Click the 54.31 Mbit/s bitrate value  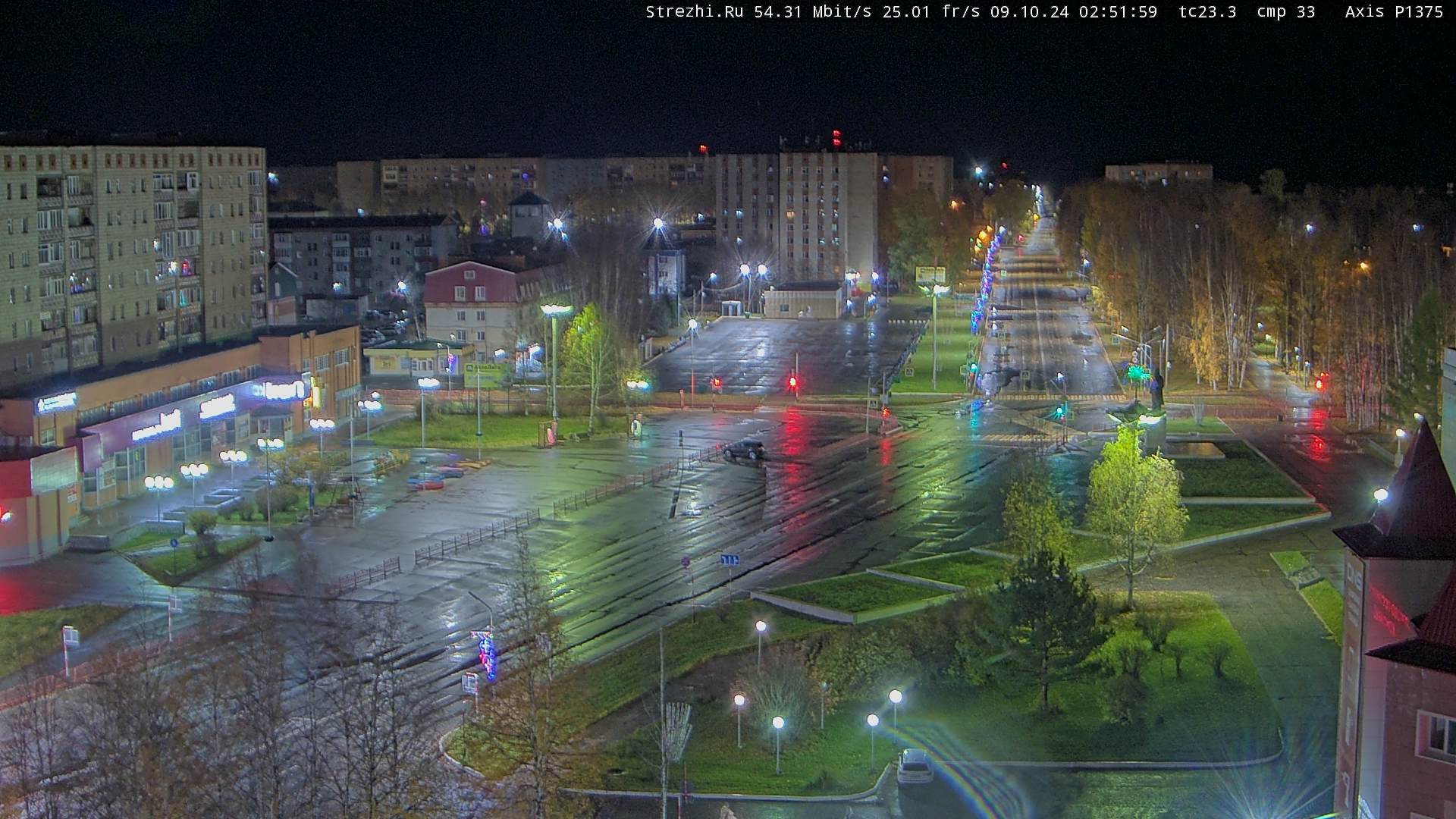click(x=814, y=12)
